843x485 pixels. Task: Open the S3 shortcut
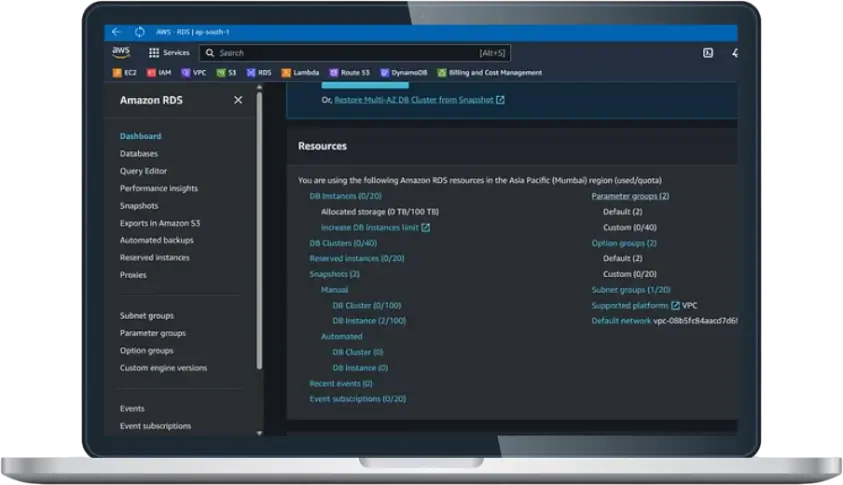[x=226, y=73]
